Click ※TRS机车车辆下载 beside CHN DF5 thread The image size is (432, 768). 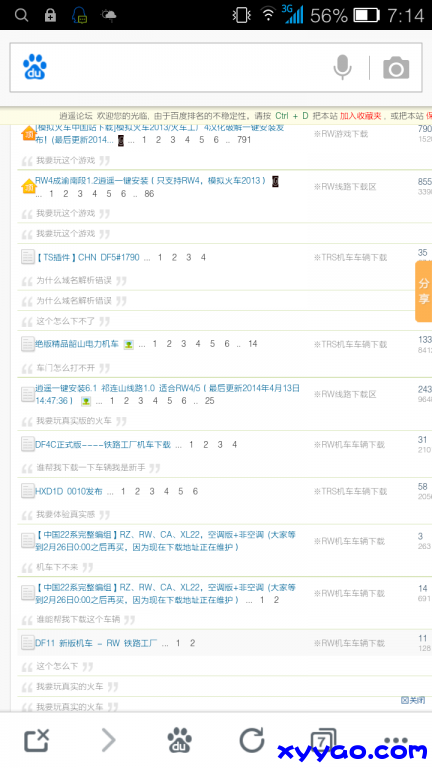(350, 258)
